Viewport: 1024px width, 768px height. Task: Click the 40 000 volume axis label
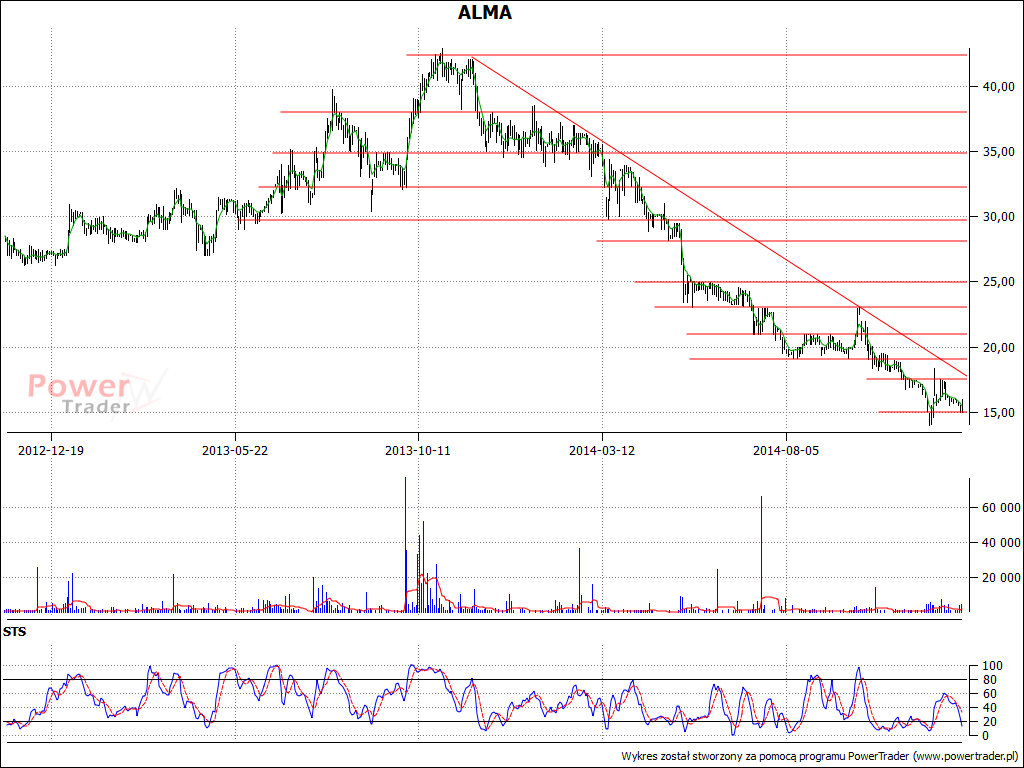1000,543
